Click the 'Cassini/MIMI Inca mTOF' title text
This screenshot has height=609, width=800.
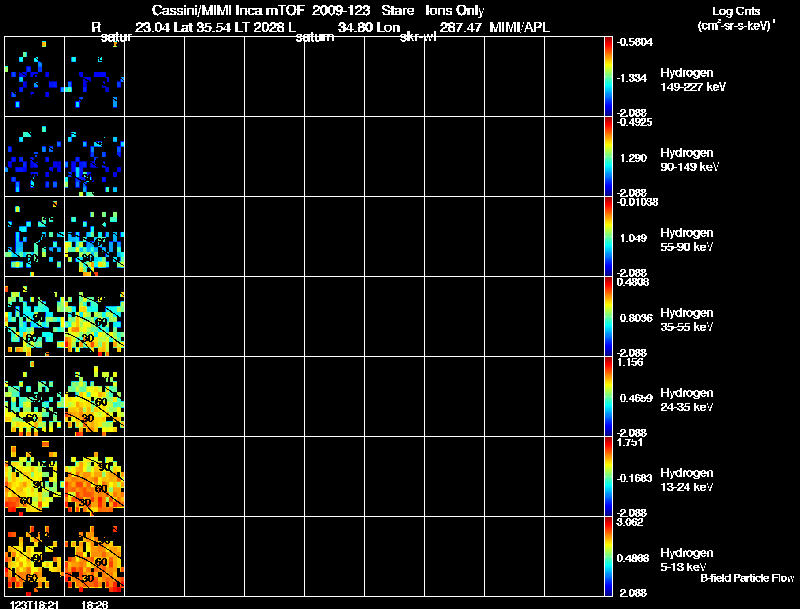228,10
